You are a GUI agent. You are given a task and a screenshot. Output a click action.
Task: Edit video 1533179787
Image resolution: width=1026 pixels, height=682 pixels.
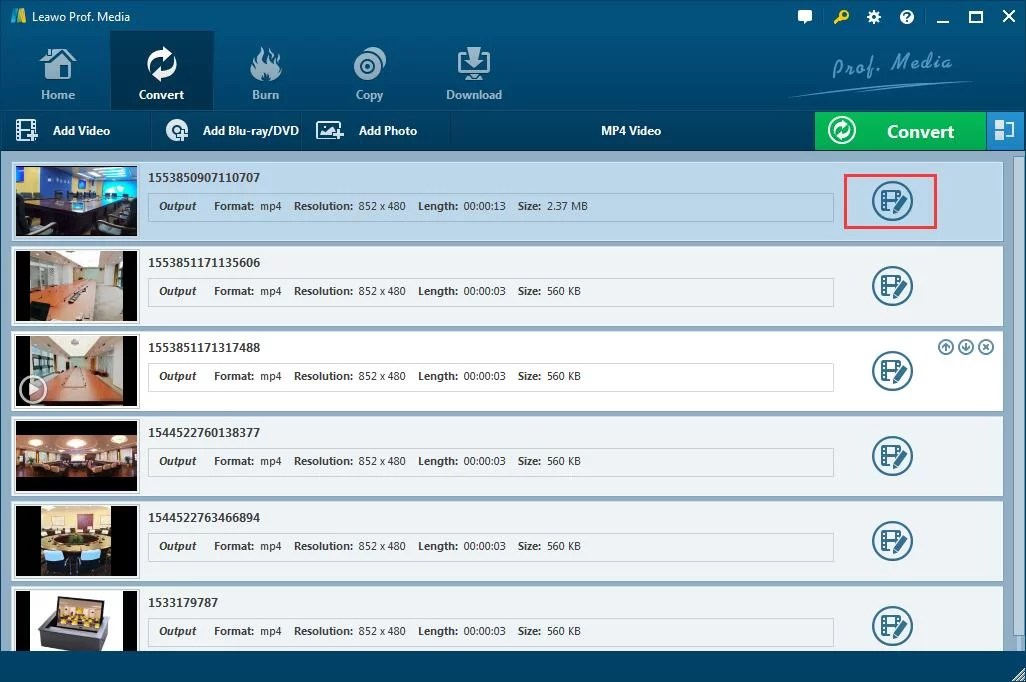click(x=892, y=626)
